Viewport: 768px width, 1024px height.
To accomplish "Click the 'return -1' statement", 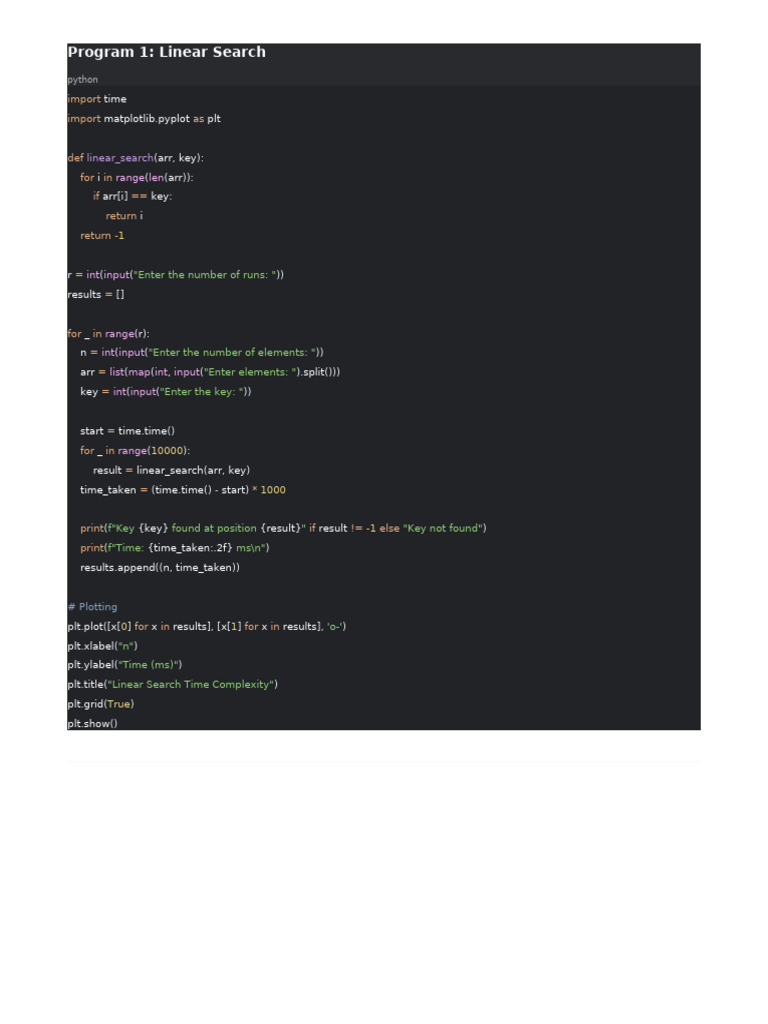I will tap(102, 236).
